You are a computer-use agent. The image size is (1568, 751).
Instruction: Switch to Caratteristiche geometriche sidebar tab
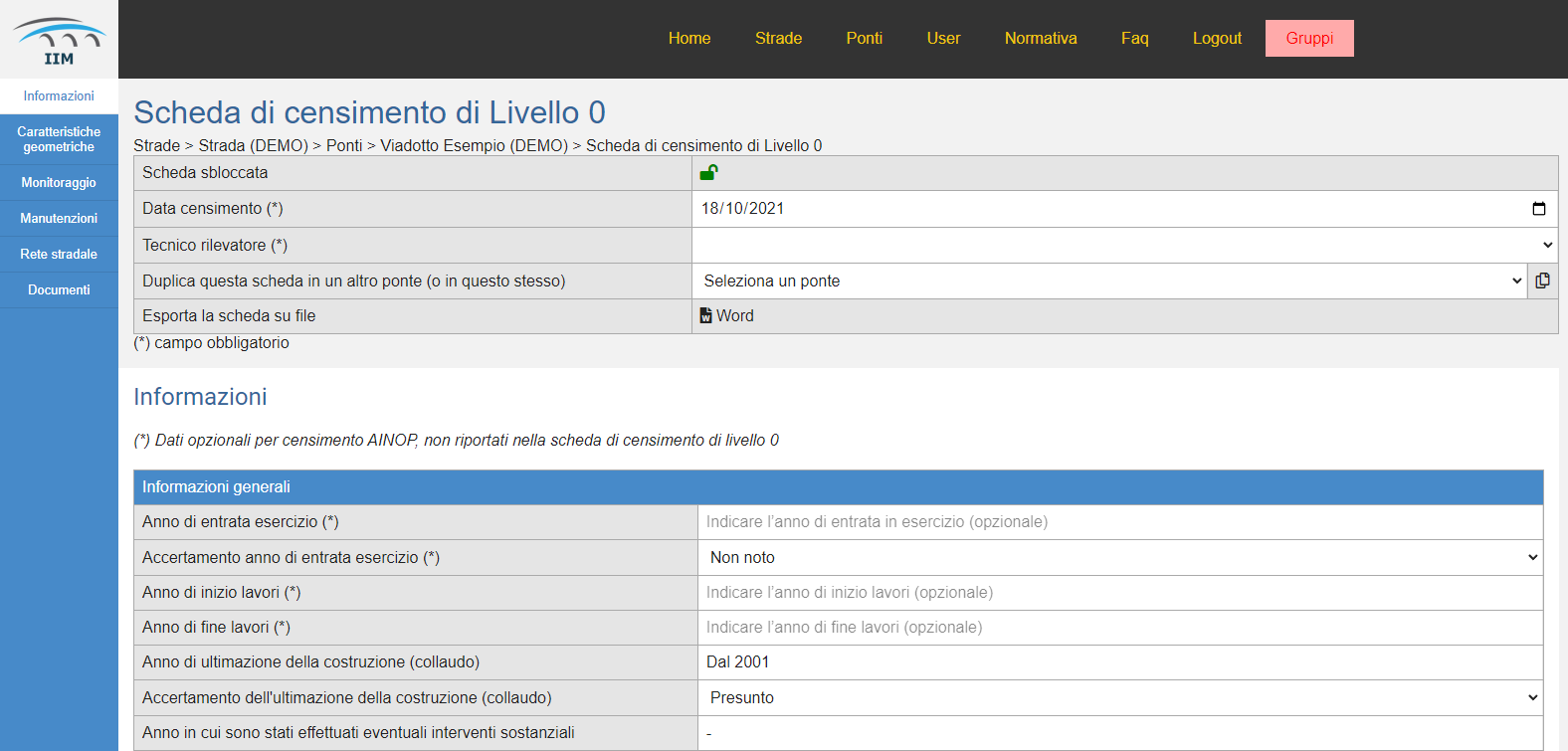tap(59, 139)
